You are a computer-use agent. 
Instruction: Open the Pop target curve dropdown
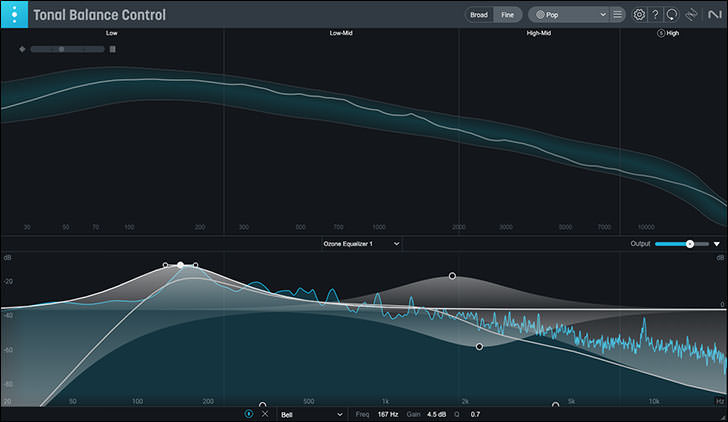point(571,15)
